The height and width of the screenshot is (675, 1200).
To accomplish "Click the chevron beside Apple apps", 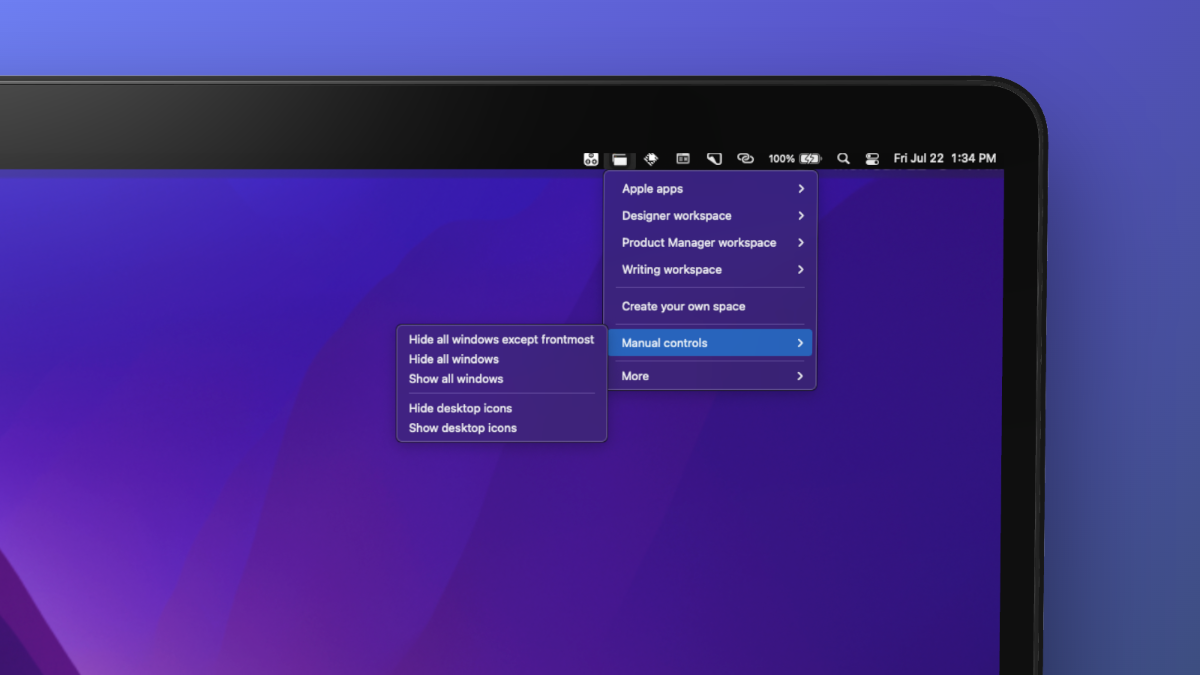I will [x=801, y=189].
